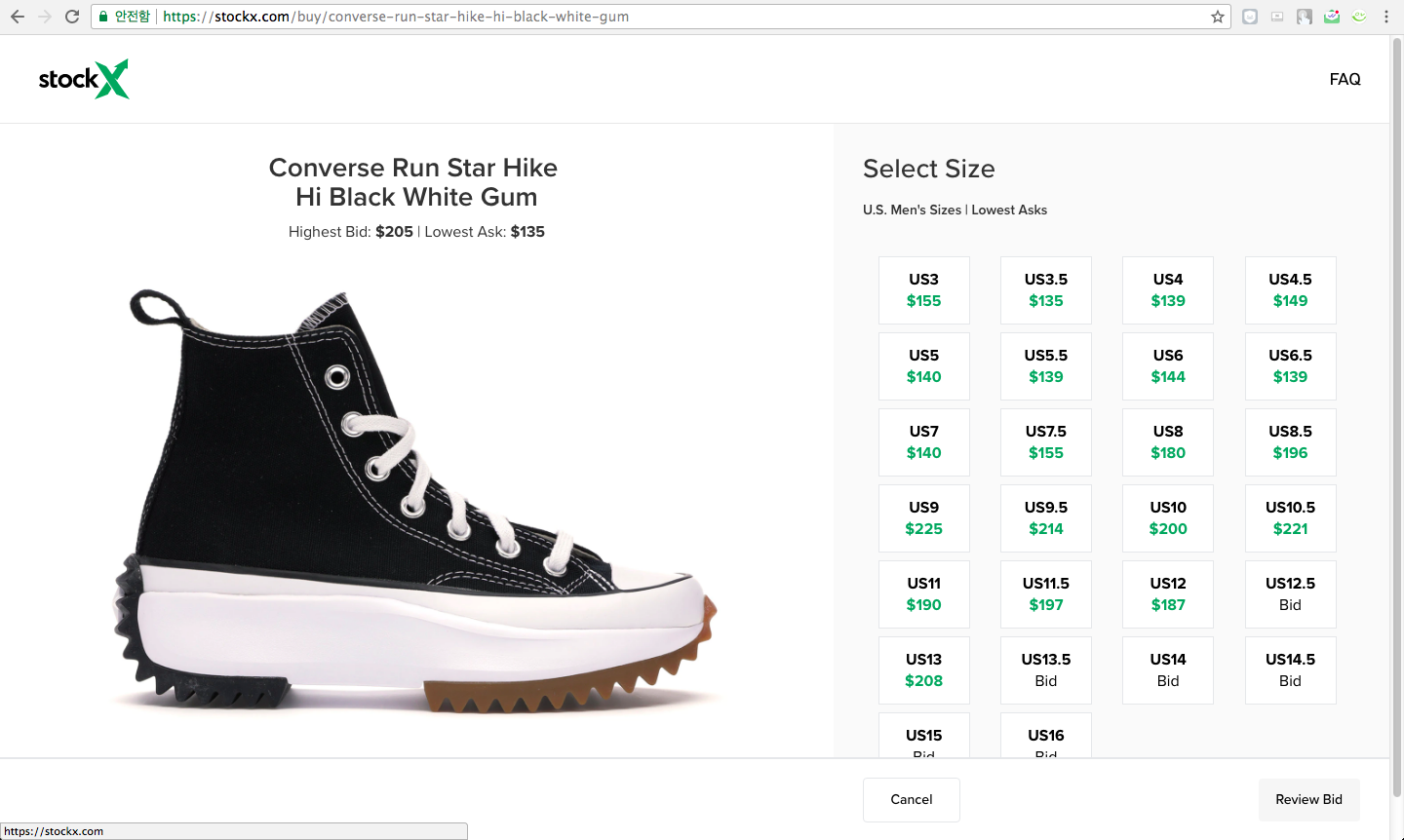Select the US16 size tile
Image resolution: width=1404 pixels, height=840 pixels.
click(1046, 736)
